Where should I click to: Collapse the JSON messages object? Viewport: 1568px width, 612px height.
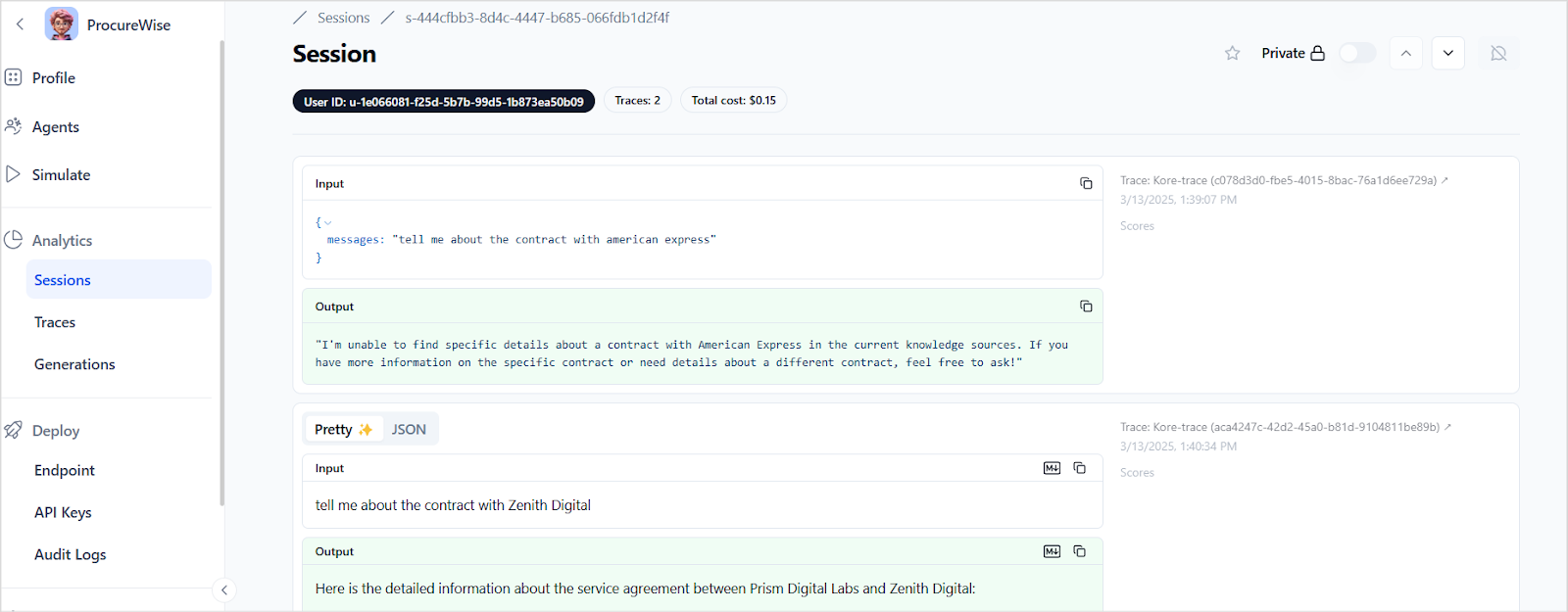327,222
